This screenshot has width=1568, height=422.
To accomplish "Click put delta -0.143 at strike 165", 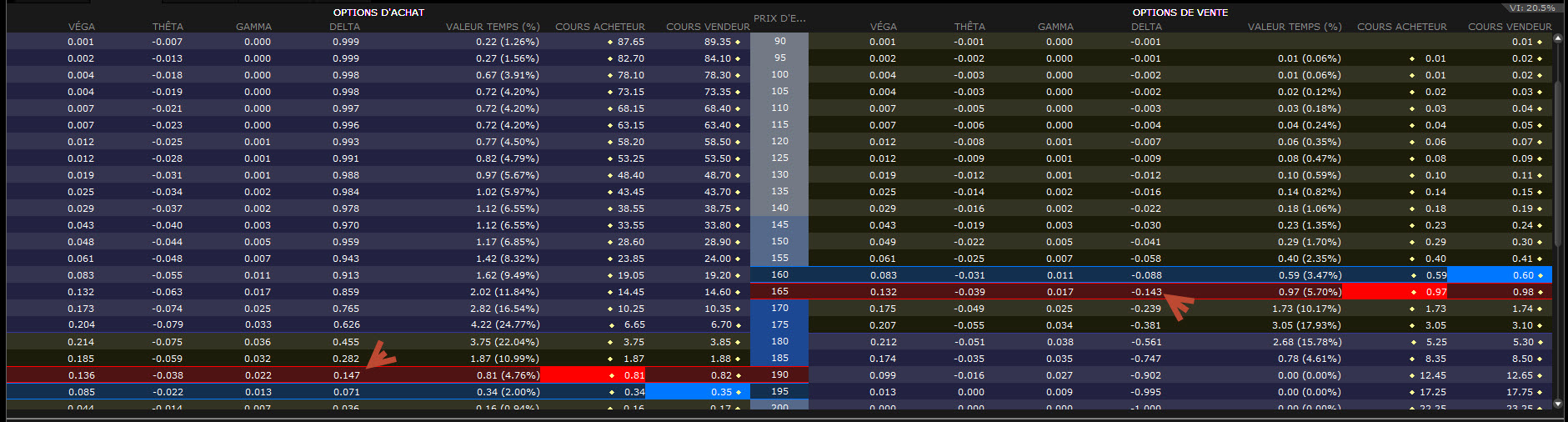I will pyautogui.click(x=1146, y=292).
